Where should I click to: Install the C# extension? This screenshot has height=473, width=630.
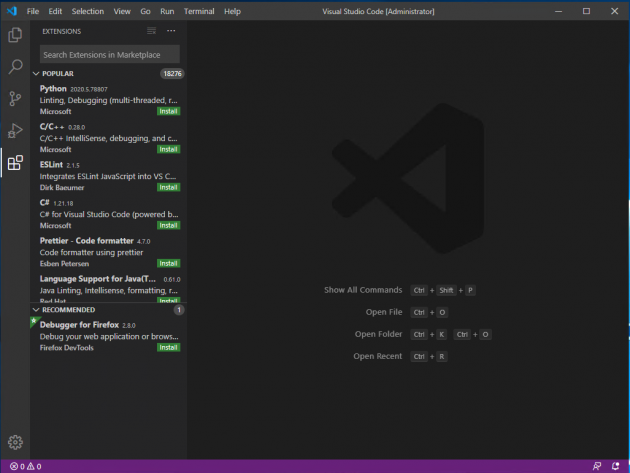pos(168,225)
